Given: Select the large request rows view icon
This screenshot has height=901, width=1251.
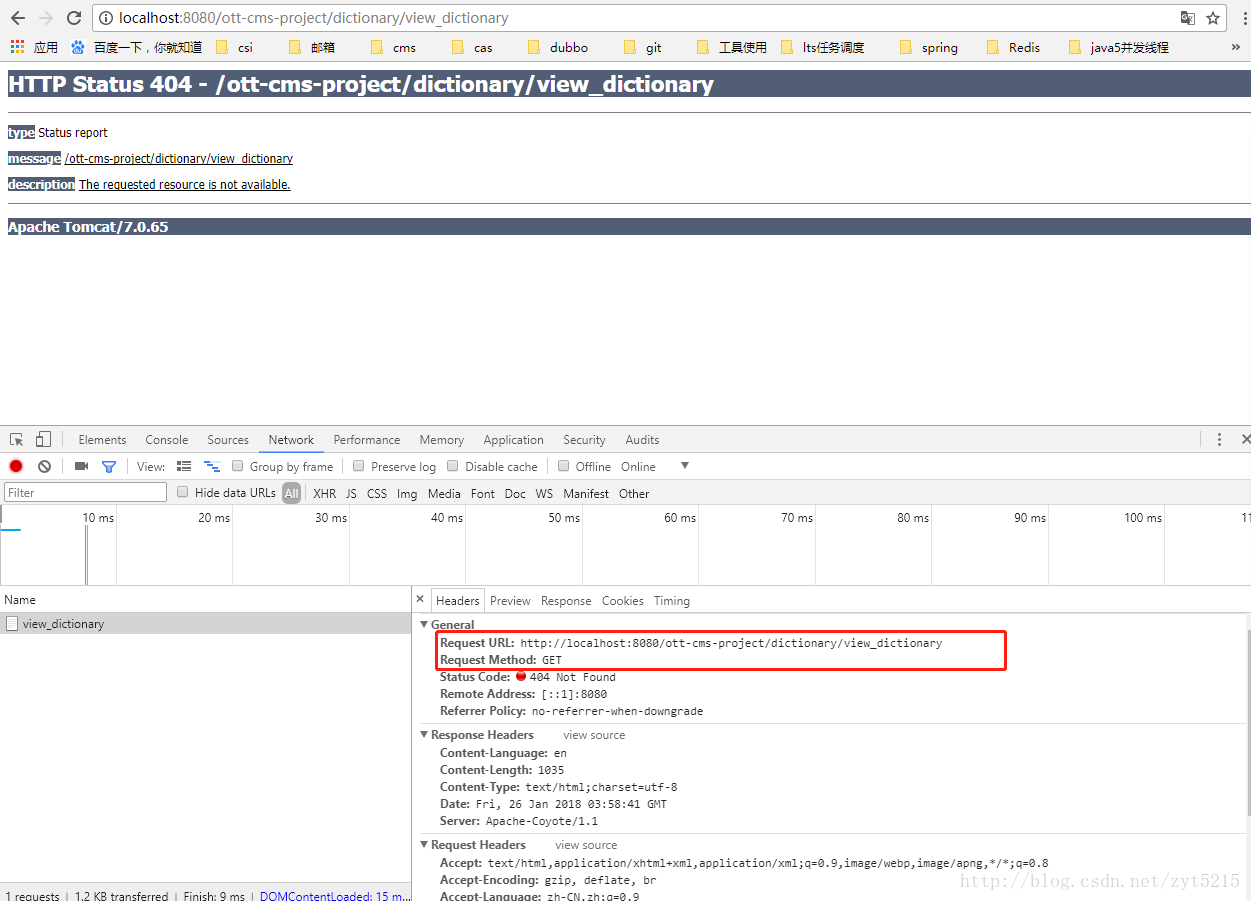Looking at the screenshot, I should [184, 466].
